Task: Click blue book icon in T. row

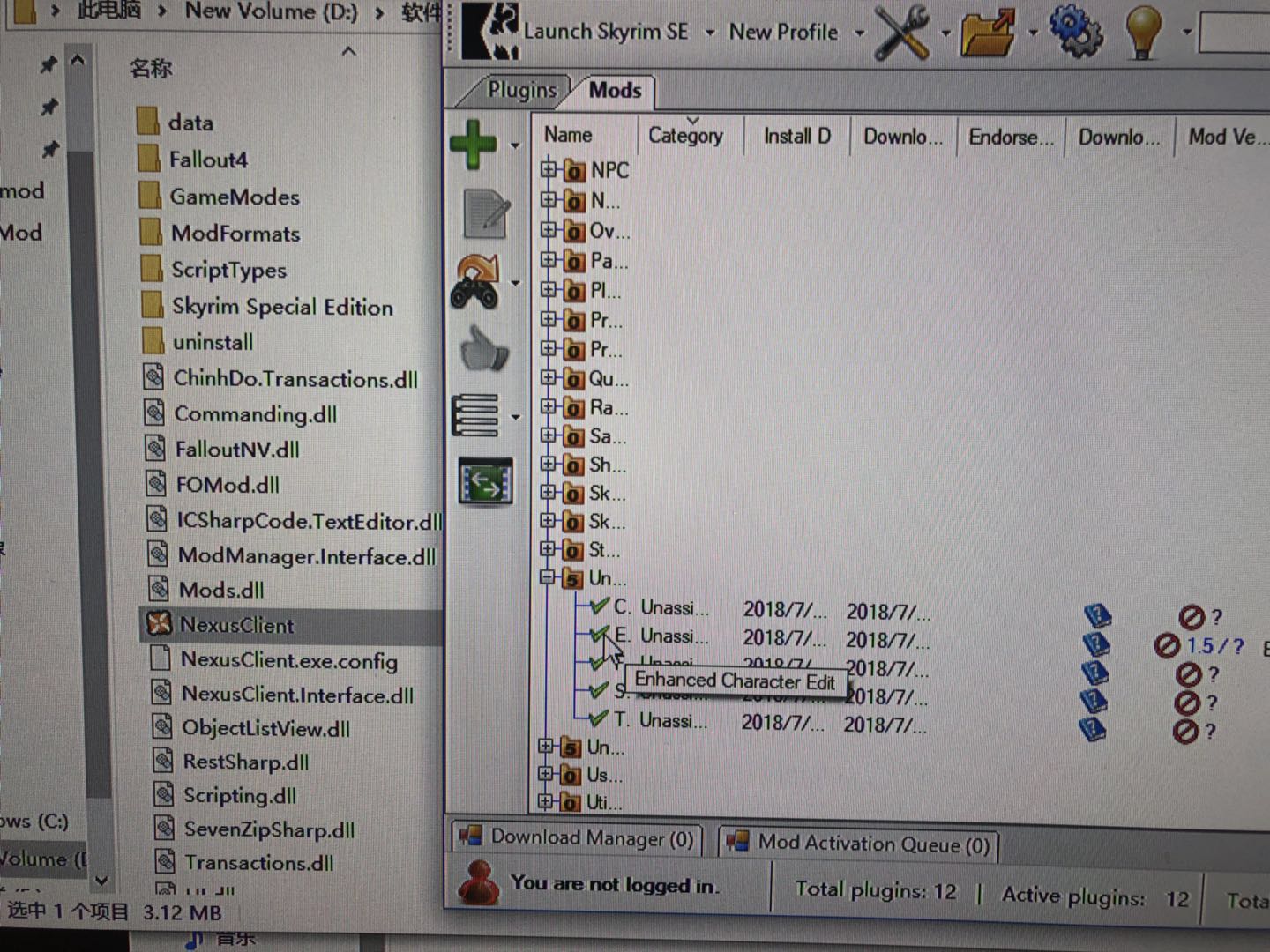Action: point(1092,729)
